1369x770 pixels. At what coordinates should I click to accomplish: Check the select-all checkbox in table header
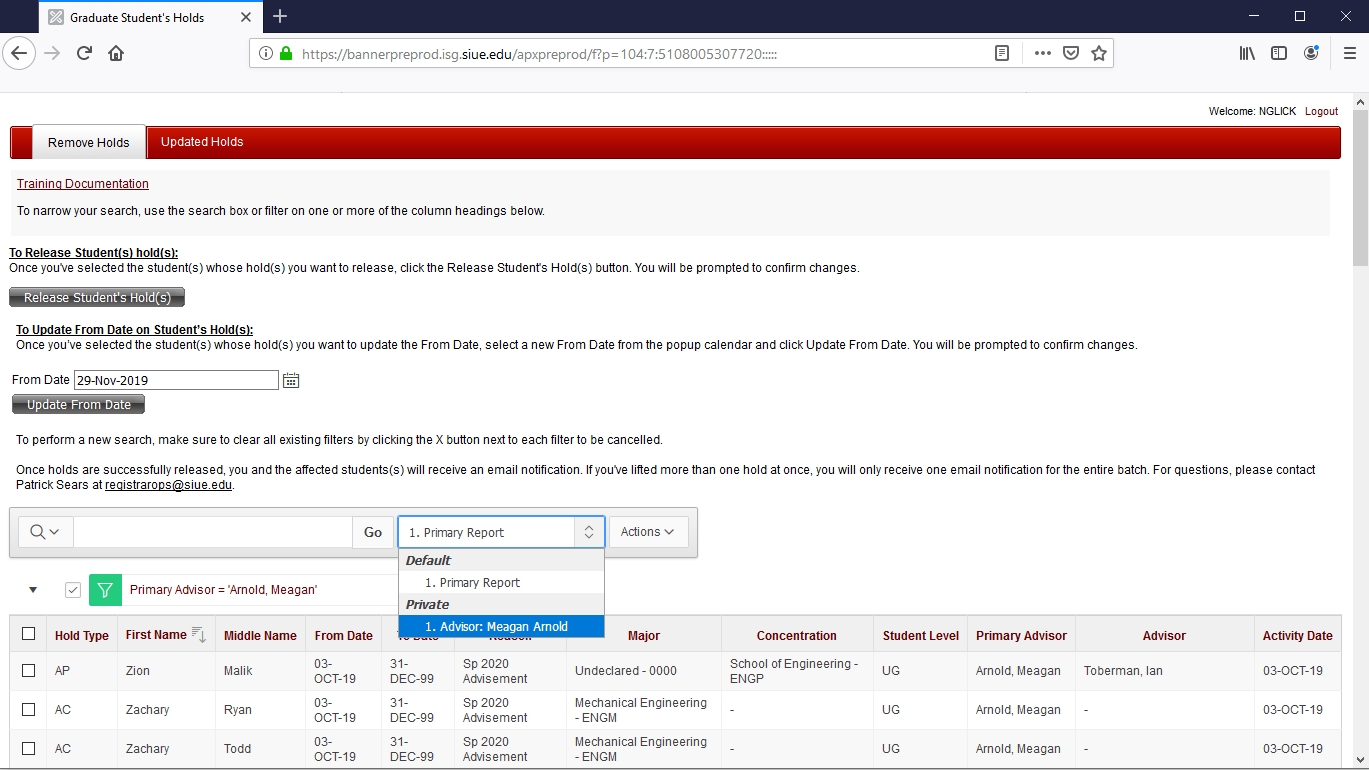28,634
